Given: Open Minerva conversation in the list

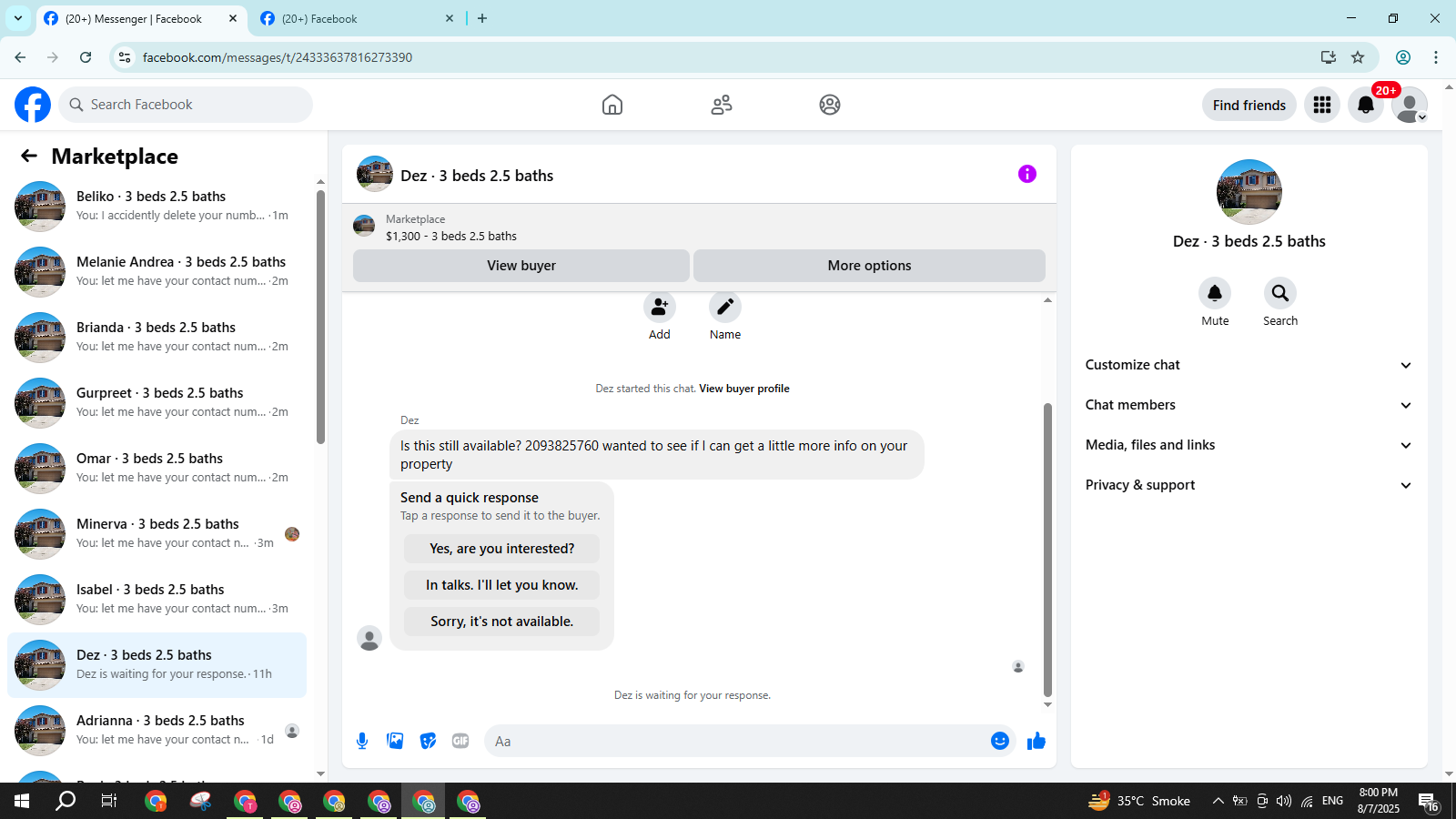Looking at the screenshot, I should coord(157,534).
